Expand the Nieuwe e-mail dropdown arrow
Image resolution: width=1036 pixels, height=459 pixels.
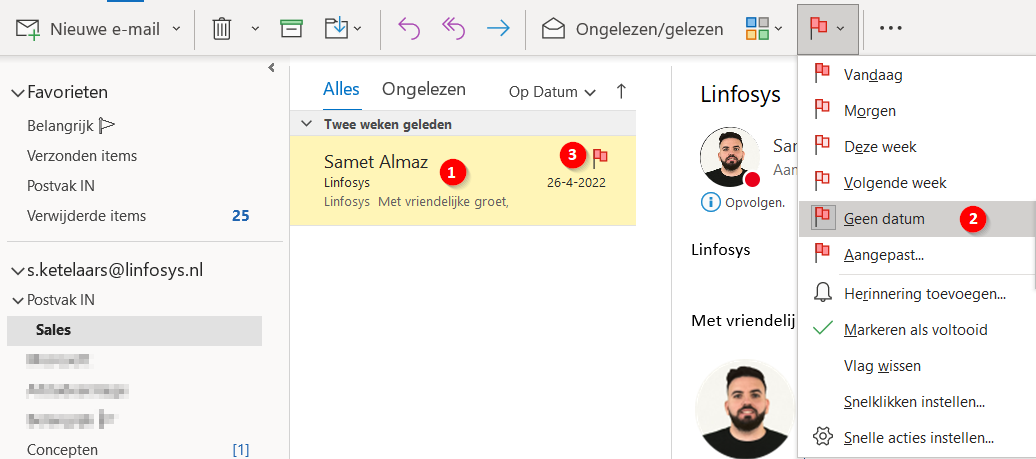point(177,29)
